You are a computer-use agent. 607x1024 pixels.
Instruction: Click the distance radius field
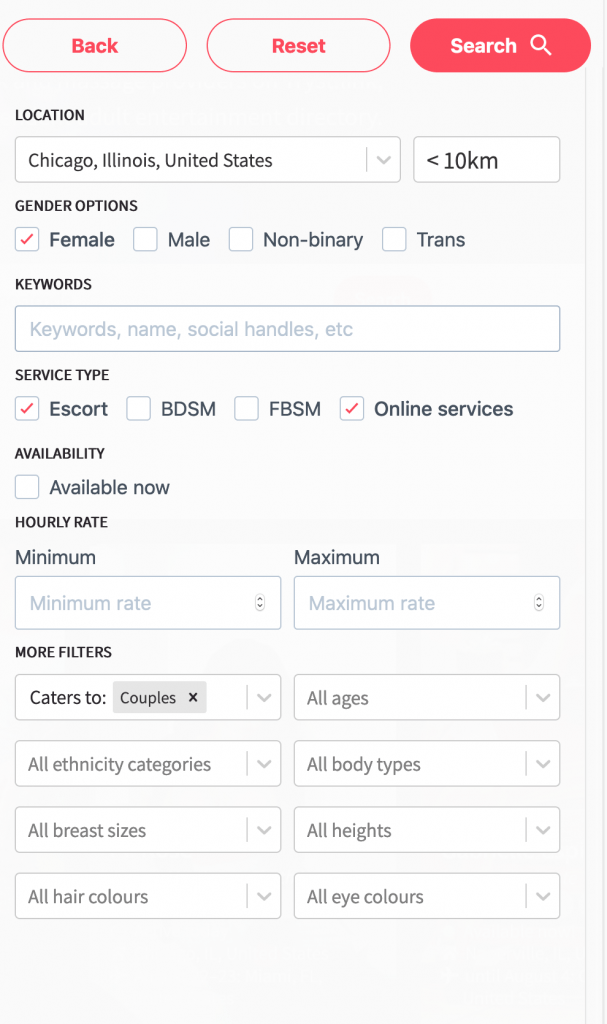point(486,160)
